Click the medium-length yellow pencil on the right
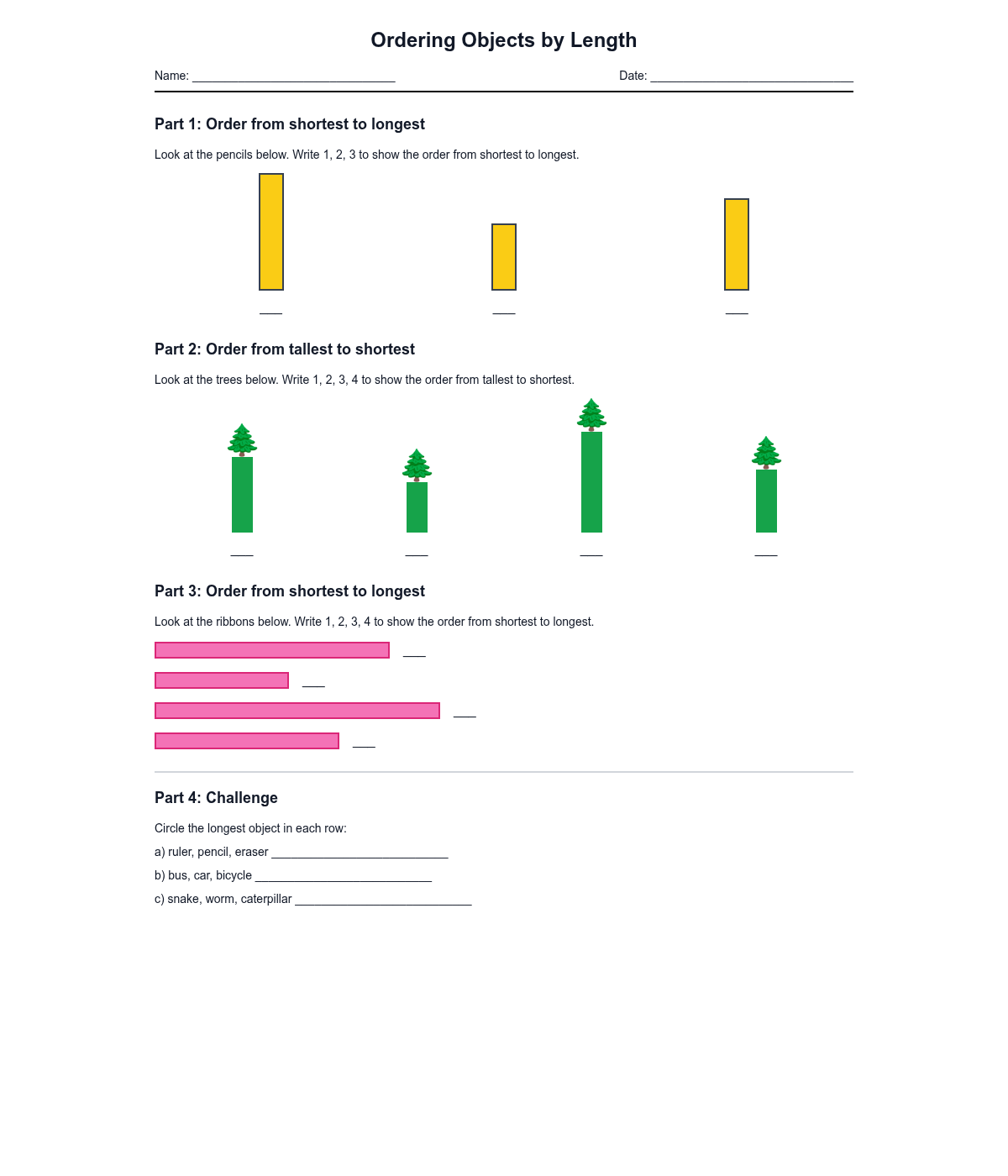This screenshot has height=1176, width=1008. point(737,244)
